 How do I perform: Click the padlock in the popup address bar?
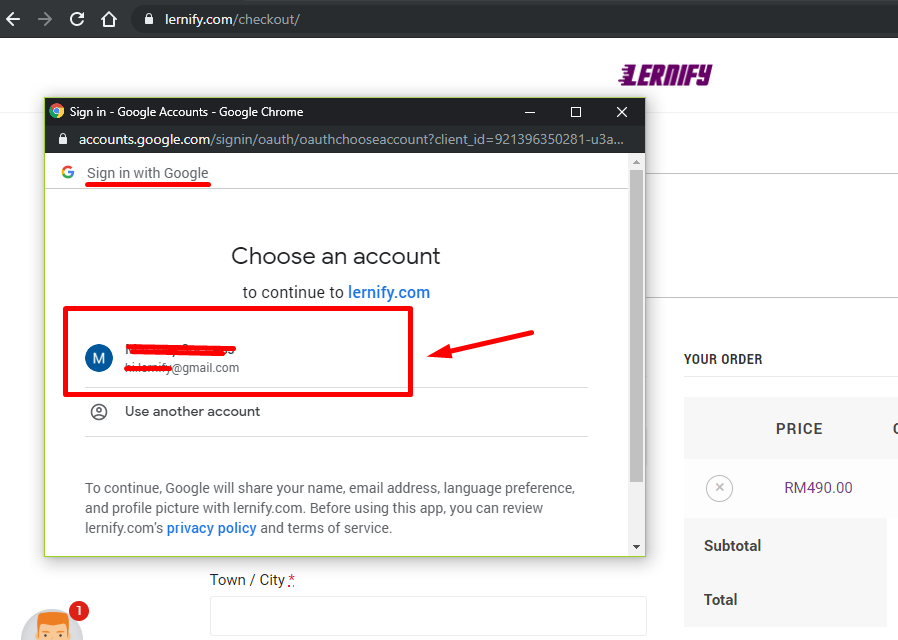tap(63, 139)
